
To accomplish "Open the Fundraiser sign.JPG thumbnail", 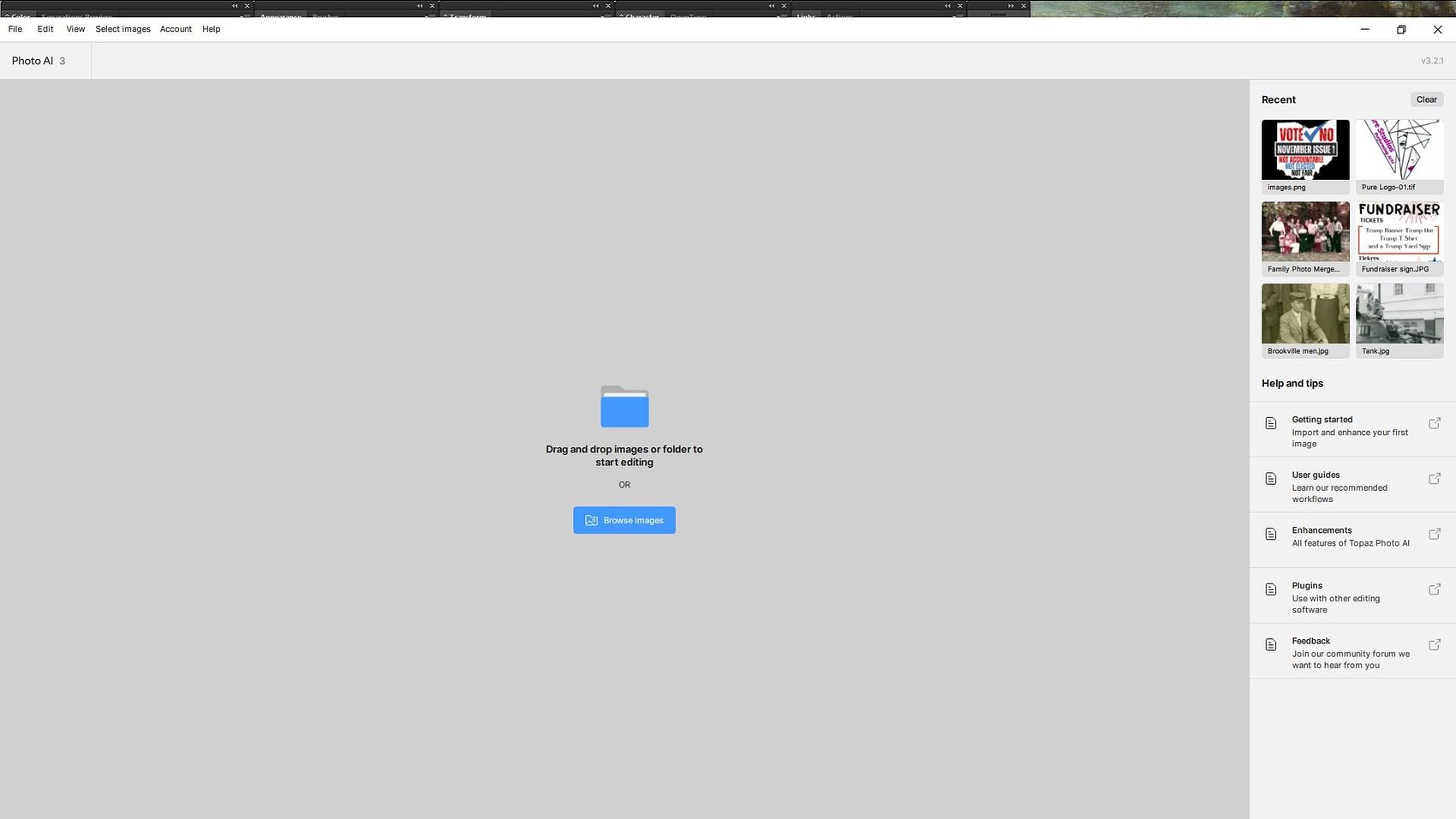I will click(x=1399, y=231).
